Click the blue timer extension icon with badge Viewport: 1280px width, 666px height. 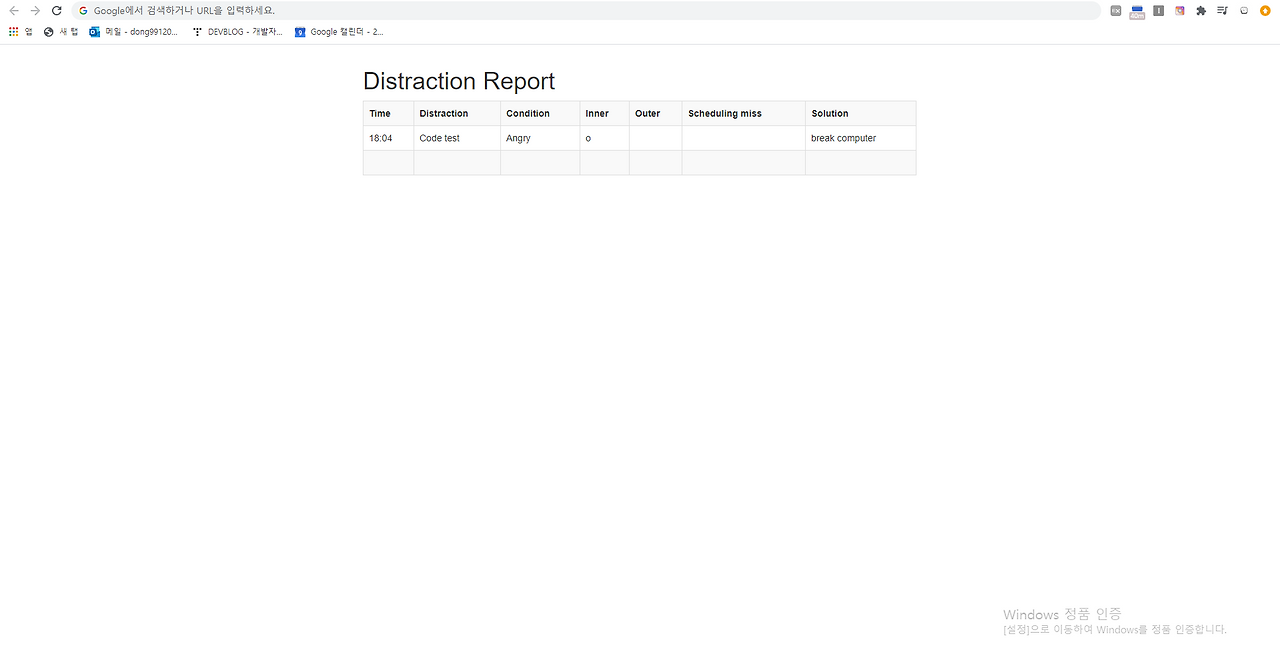tap(1137, 11)
